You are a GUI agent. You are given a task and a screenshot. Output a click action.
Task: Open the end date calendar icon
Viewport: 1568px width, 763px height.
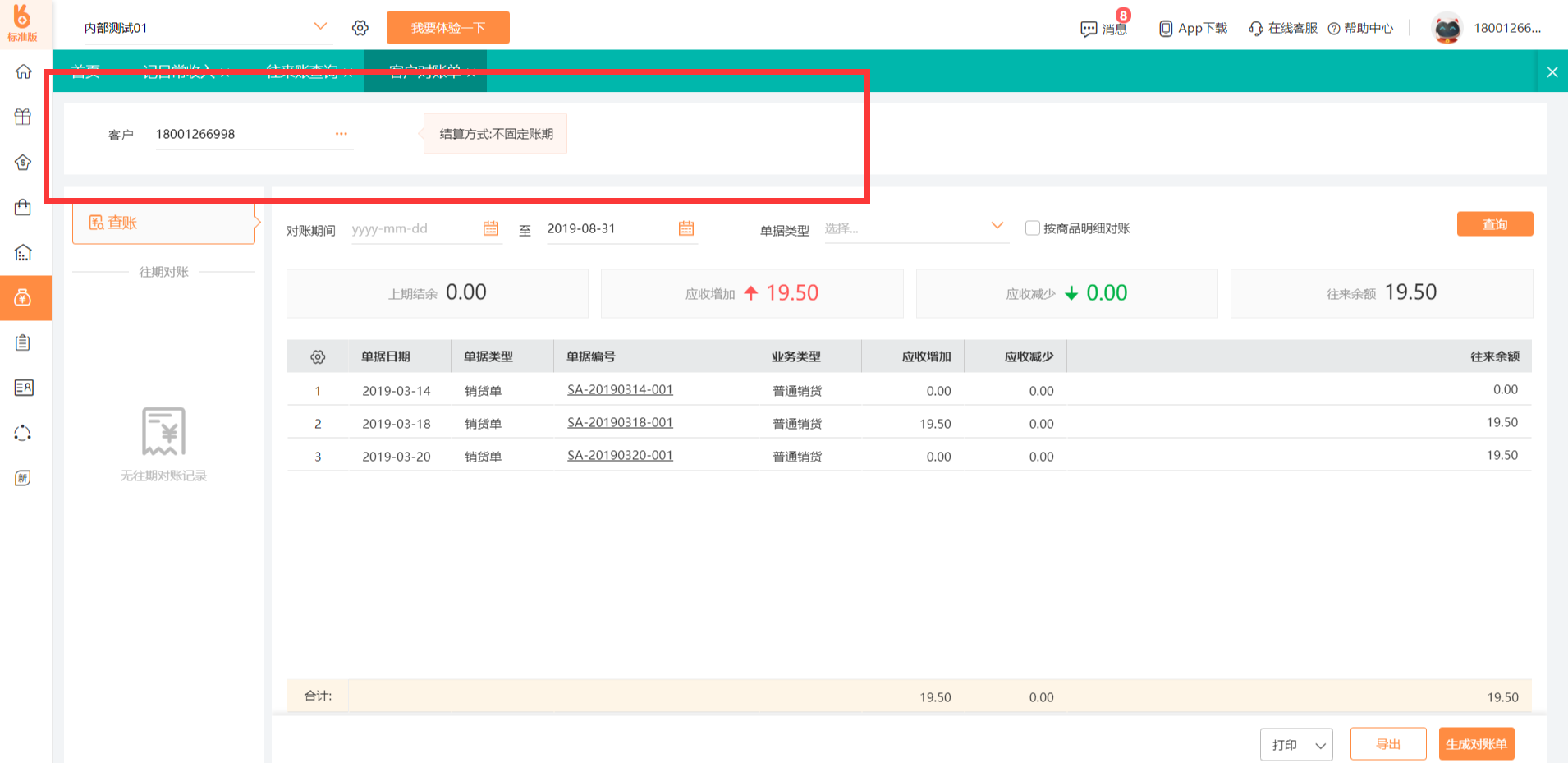[x=686, y=228]
